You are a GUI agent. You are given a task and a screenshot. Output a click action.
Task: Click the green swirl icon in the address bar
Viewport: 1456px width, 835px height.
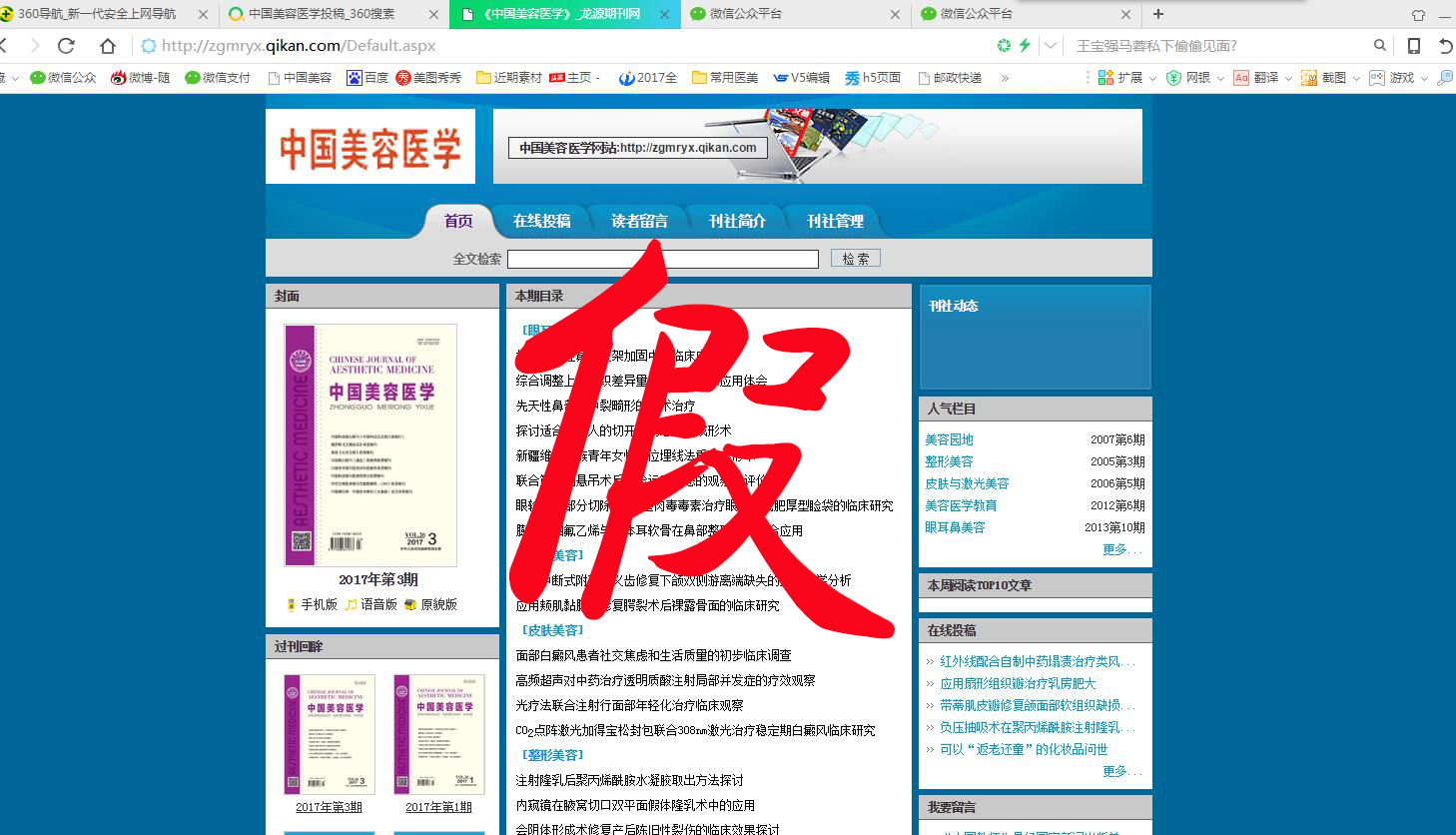[1005, 46]
